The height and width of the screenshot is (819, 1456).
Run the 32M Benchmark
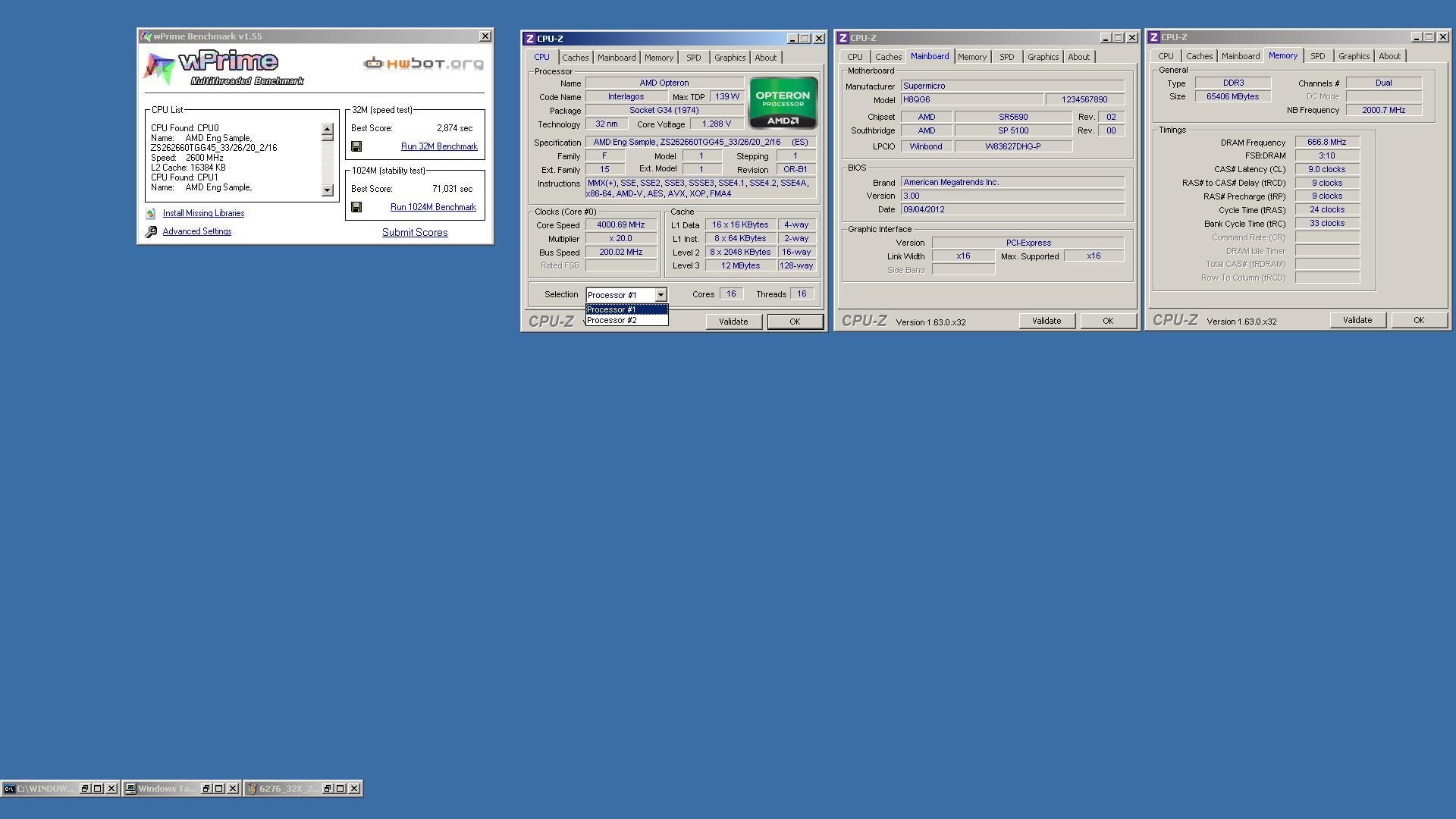439,146
